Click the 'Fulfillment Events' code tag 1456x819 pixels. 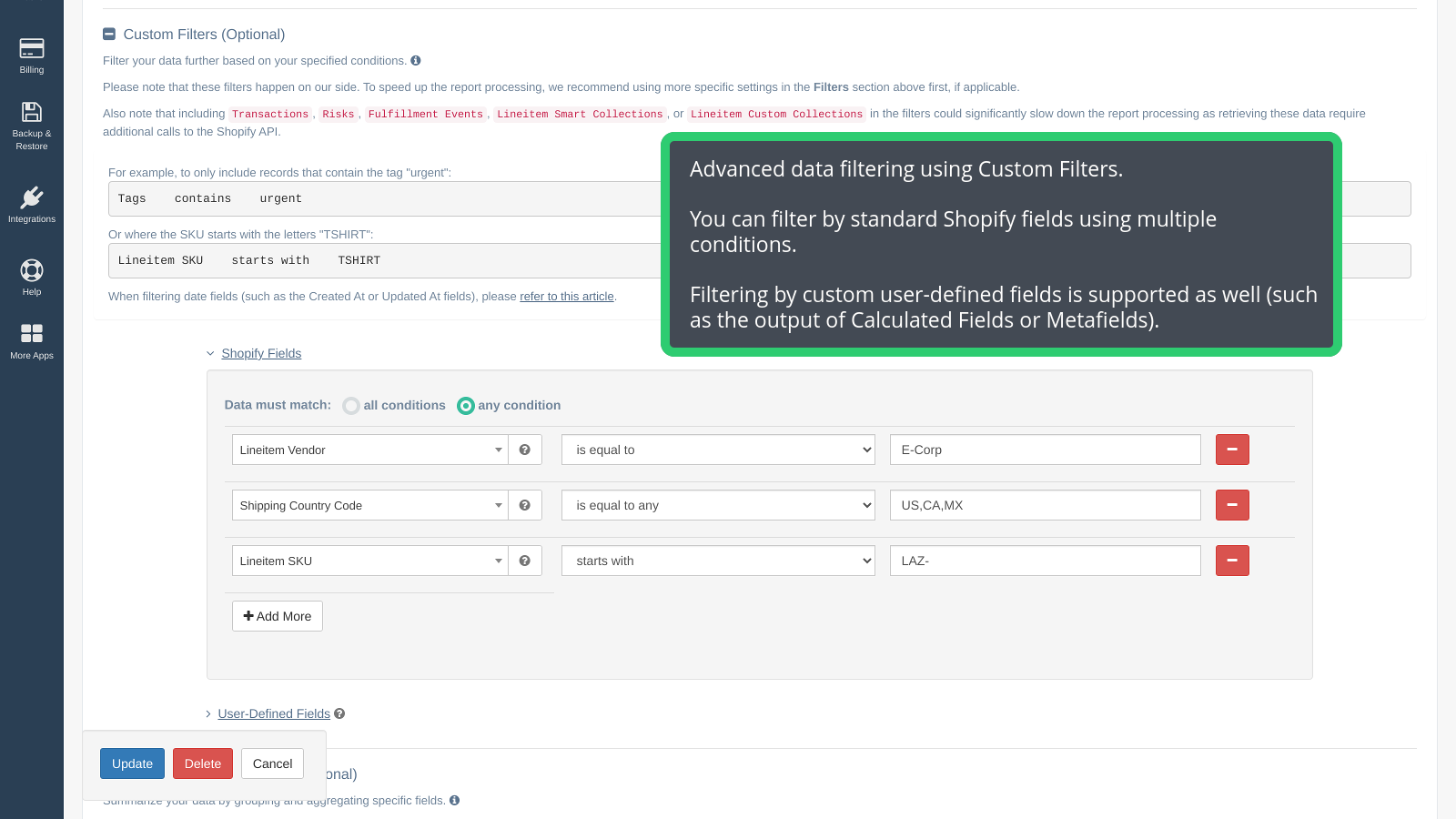pyautogui.click(x=426, y=115)
